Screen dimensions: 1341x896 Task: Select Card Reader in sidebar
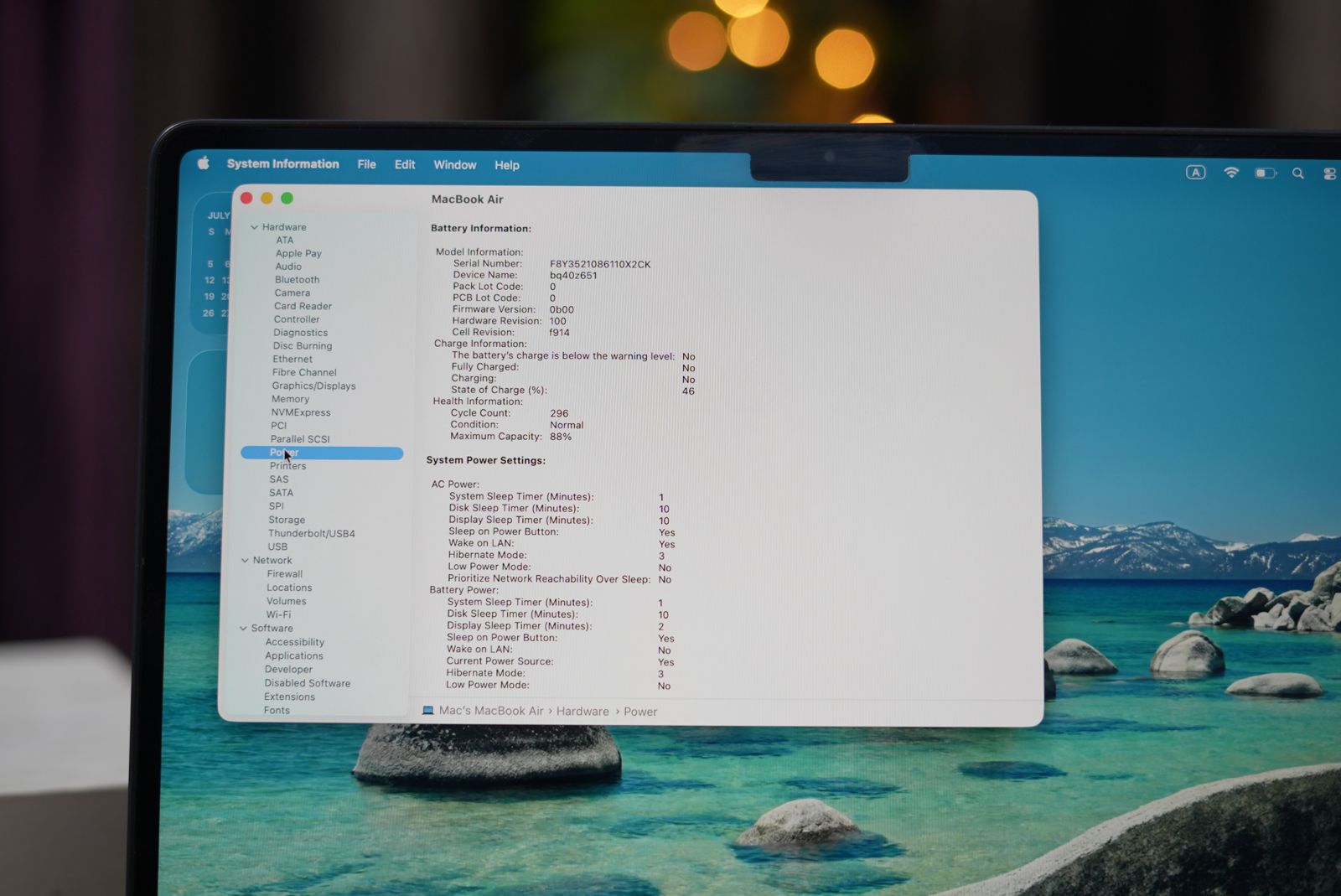[x=303, y=306]
